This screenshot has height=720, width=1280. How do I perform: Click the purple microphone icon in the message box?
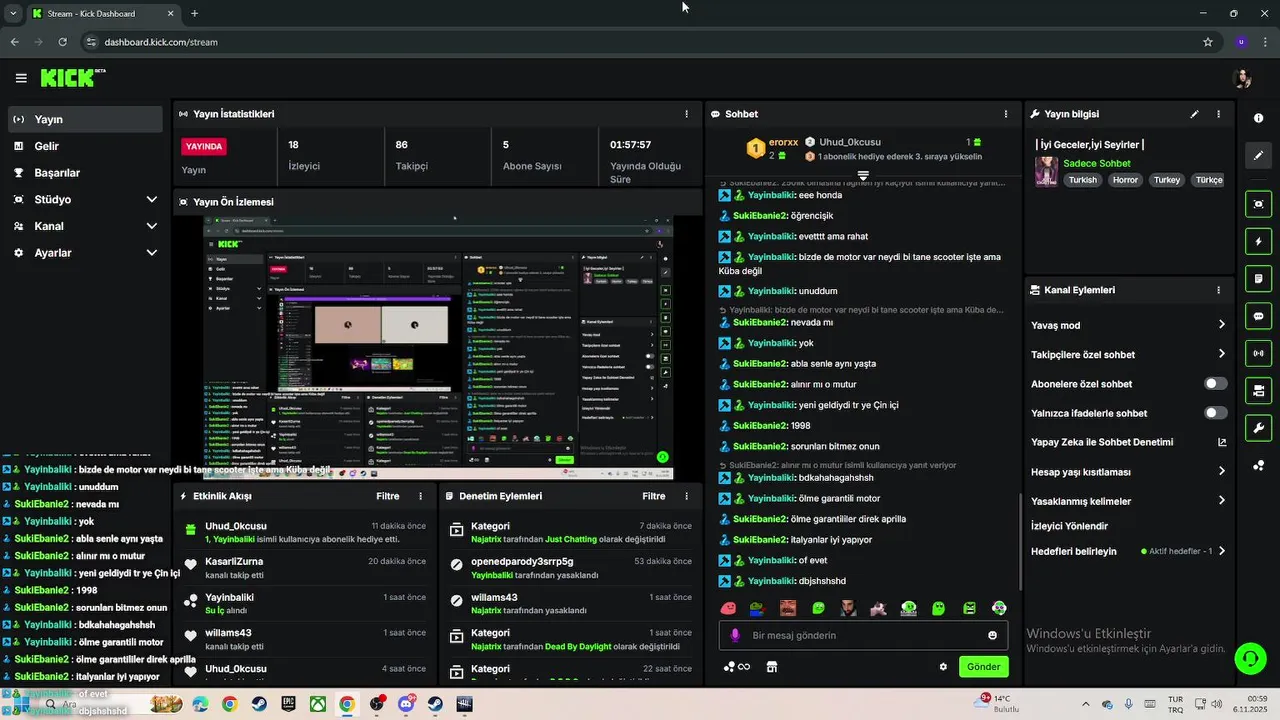[x=735, y=635]
